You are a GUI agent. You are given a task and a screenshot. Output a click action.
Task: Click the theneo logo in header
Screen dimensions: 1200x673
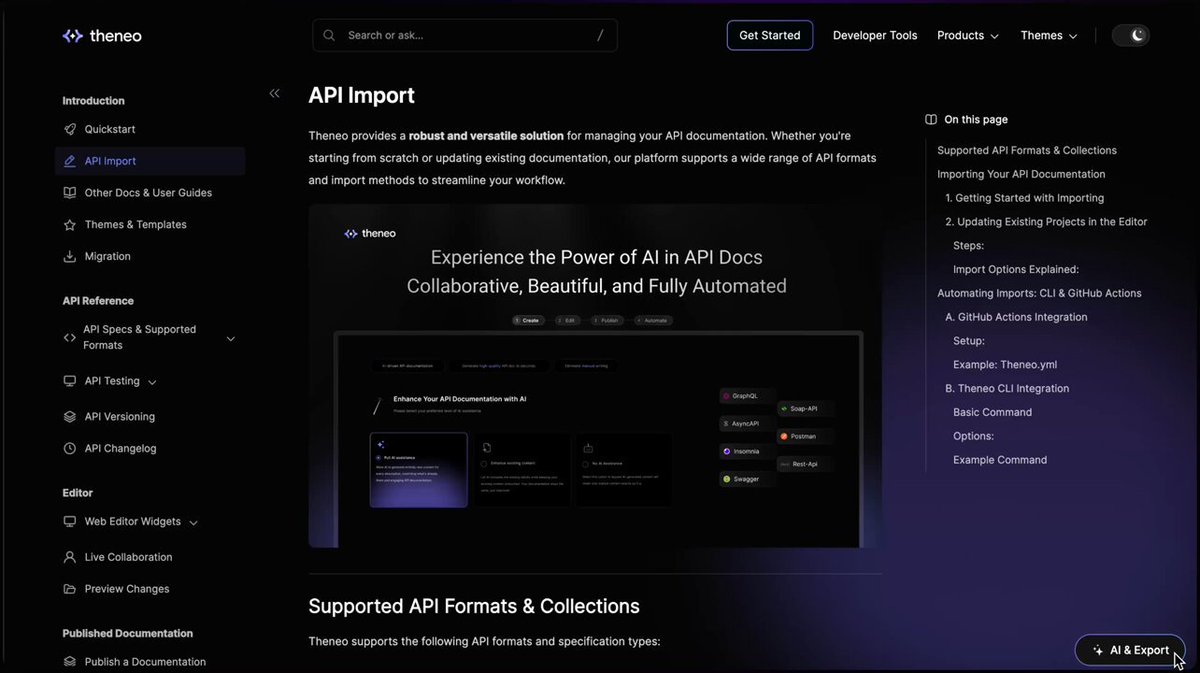pos(102,36)
